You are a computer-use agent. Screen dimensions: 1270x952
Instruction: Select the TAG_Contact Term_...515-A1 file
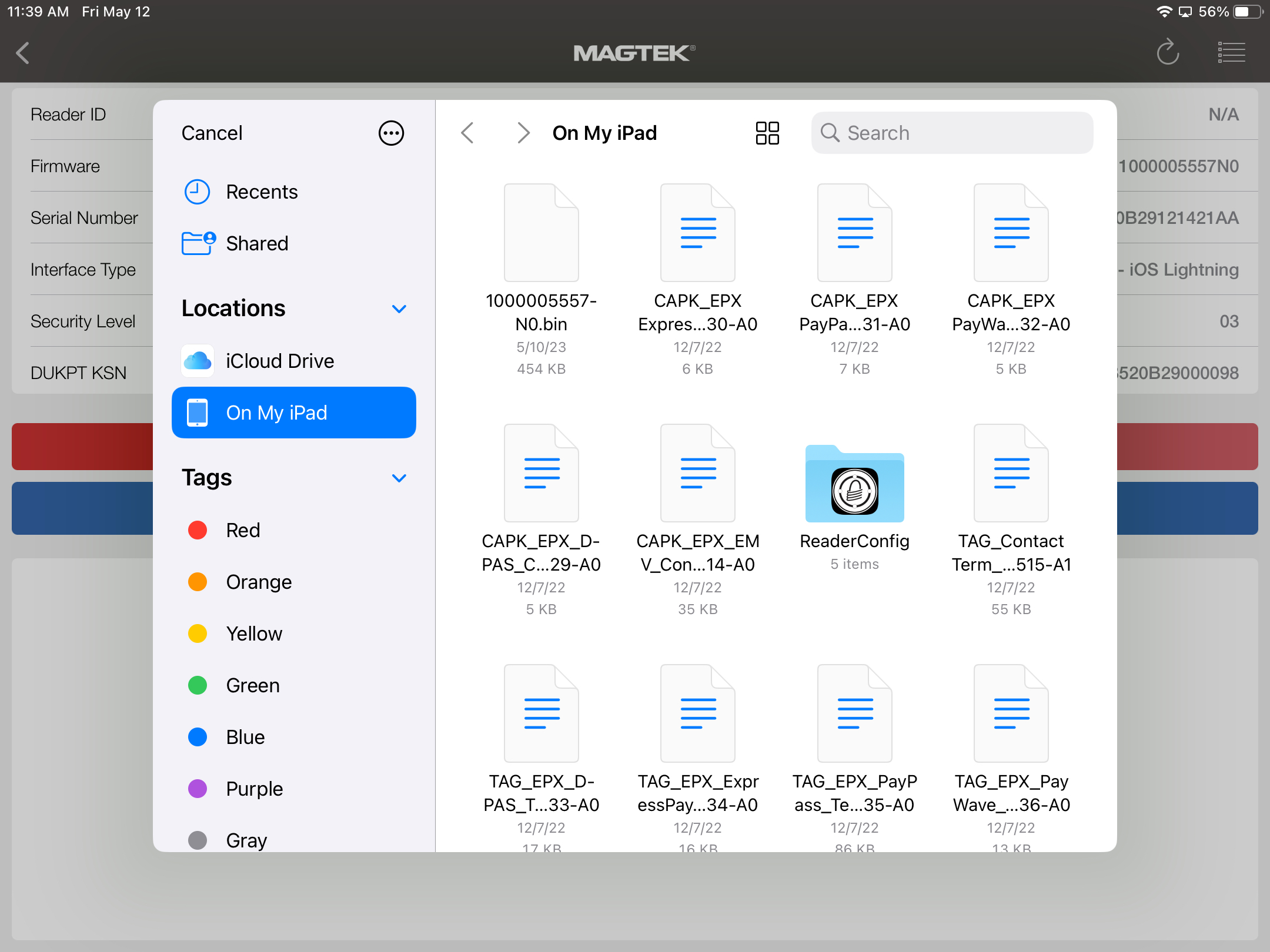(1011, 520)
